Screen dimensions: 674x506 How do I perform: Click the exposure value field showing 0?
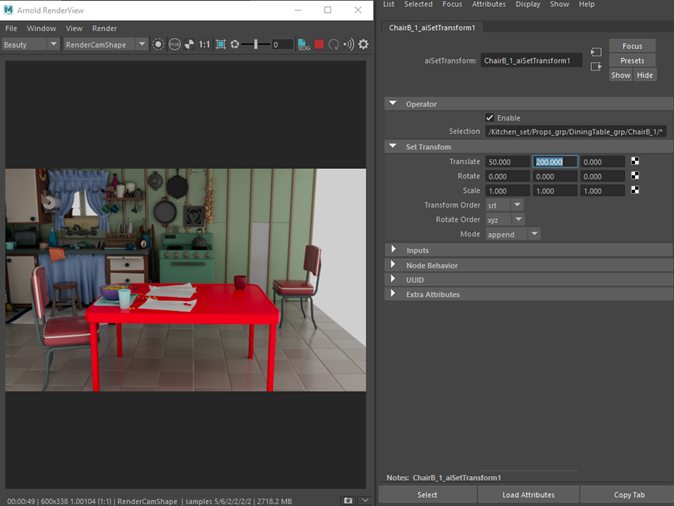click(x=282, y=44)
